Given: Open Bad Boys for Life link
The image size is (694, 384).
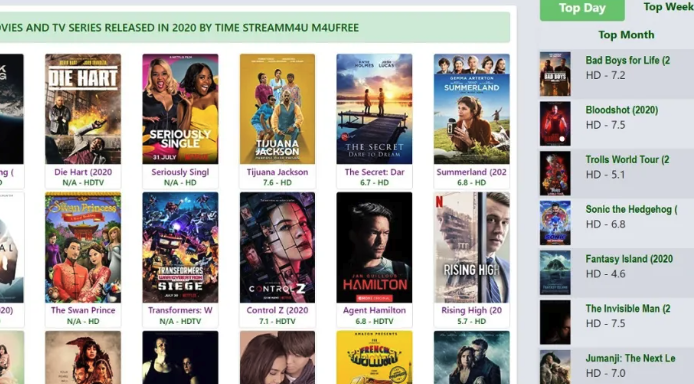Looking at the screenshot, I should [x=628, y=60].
